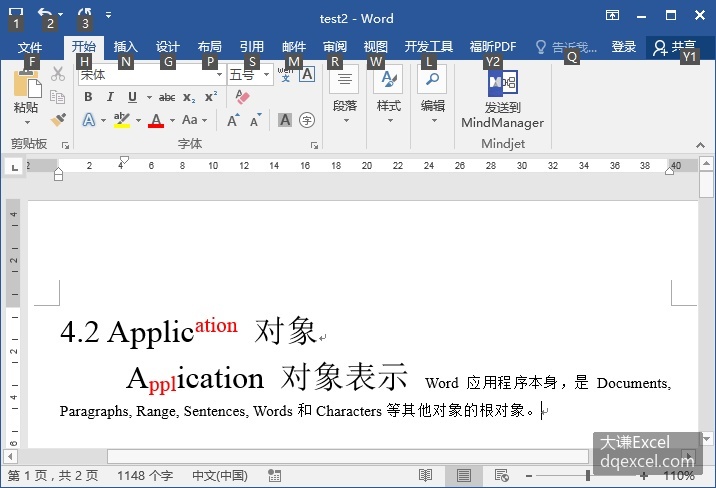Click the Save icon in Quick Access
The width and height of the screenshot is (716, 488).
click(16, 14)
